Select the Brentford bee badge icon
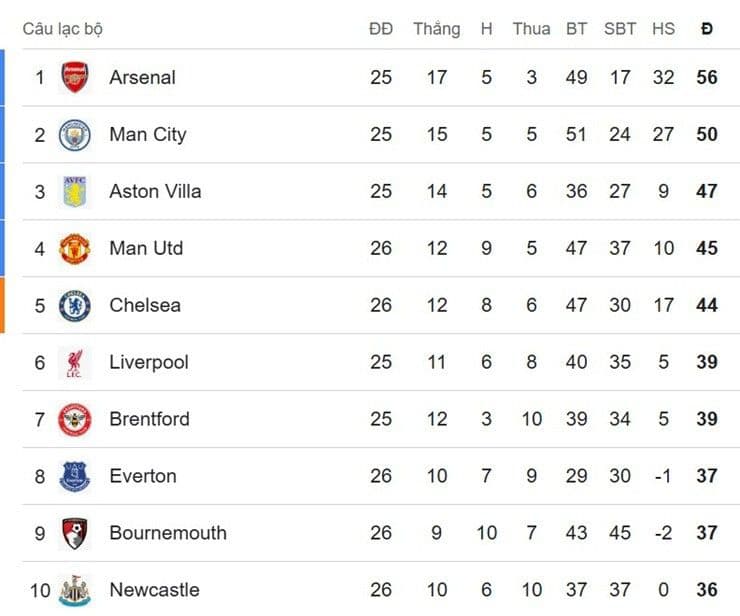Screen dimensions: 740x616 pos(75,419)
